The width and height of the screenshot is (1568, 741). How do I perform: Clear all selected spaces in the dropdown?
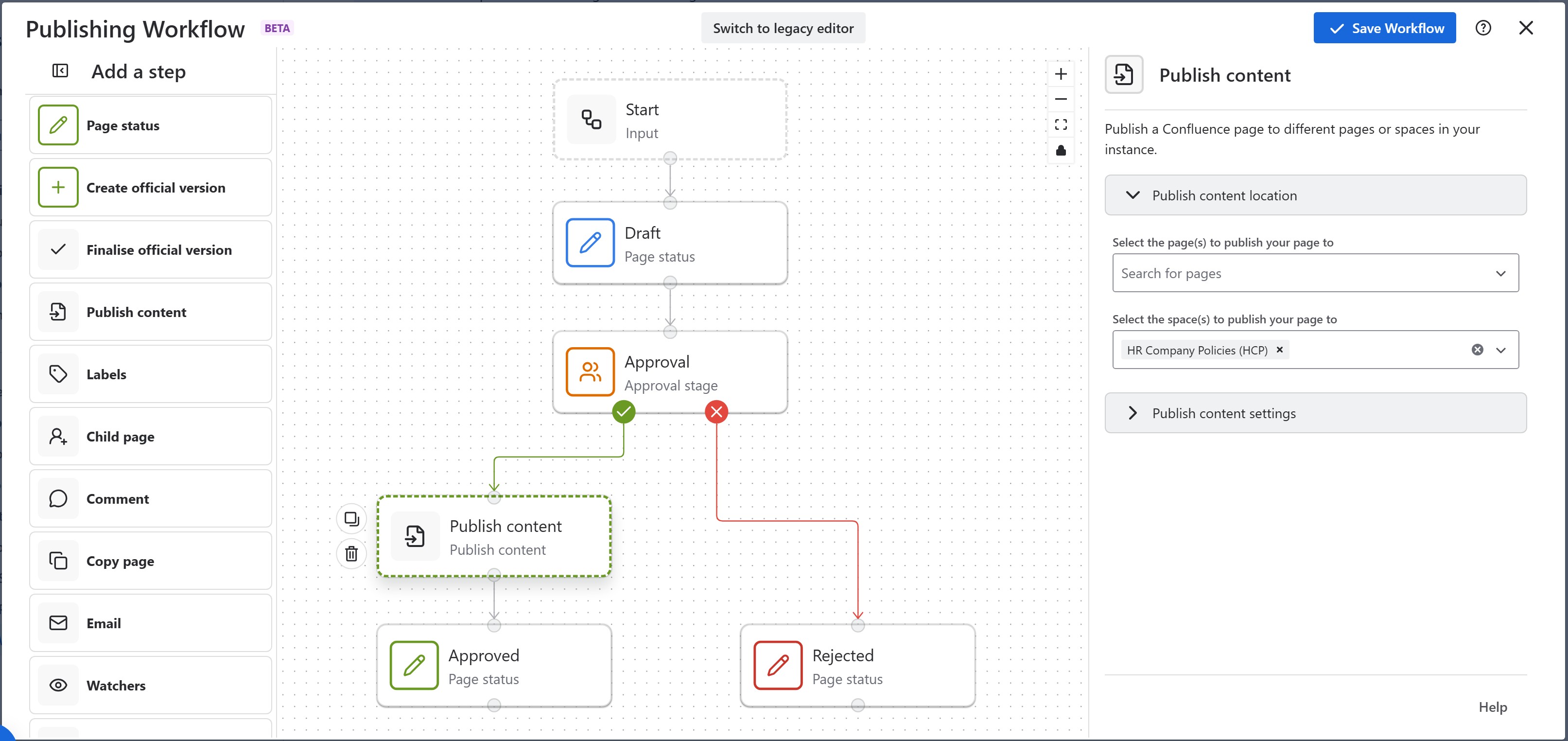pyautogui.click(x=1477, y=350)
